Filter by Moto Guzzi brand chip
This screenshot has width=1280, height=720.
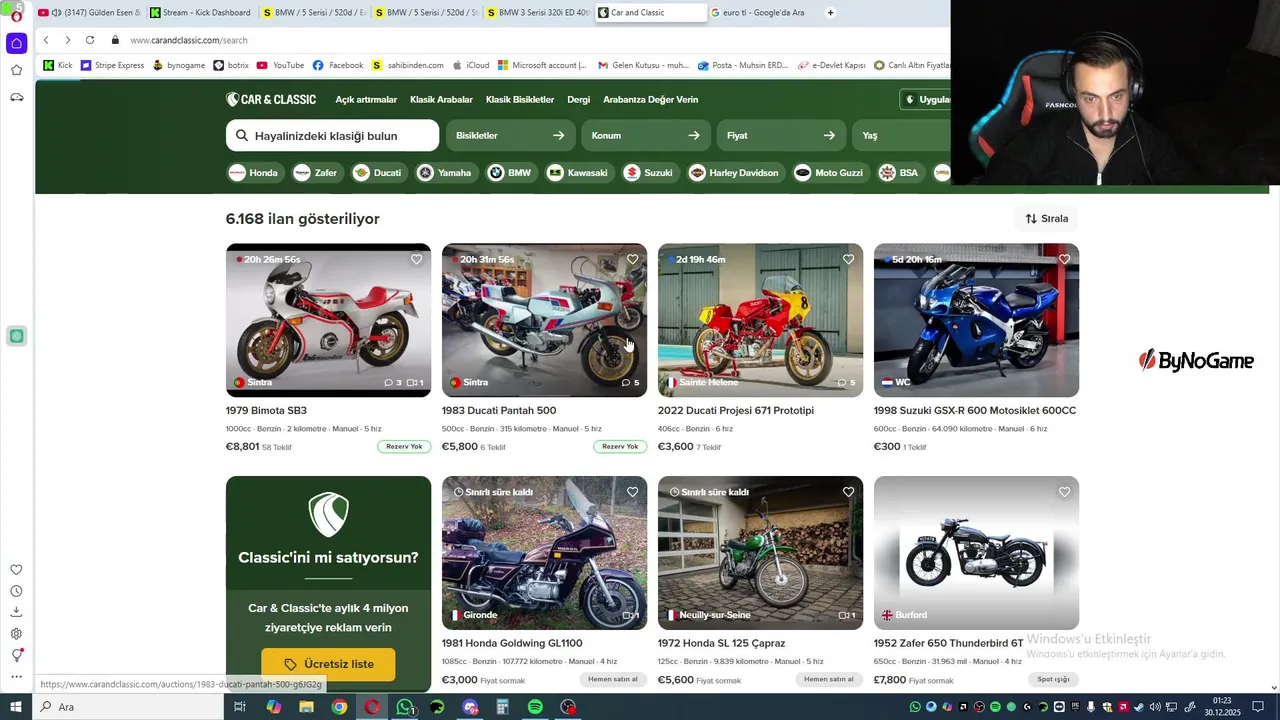(829, 173)
